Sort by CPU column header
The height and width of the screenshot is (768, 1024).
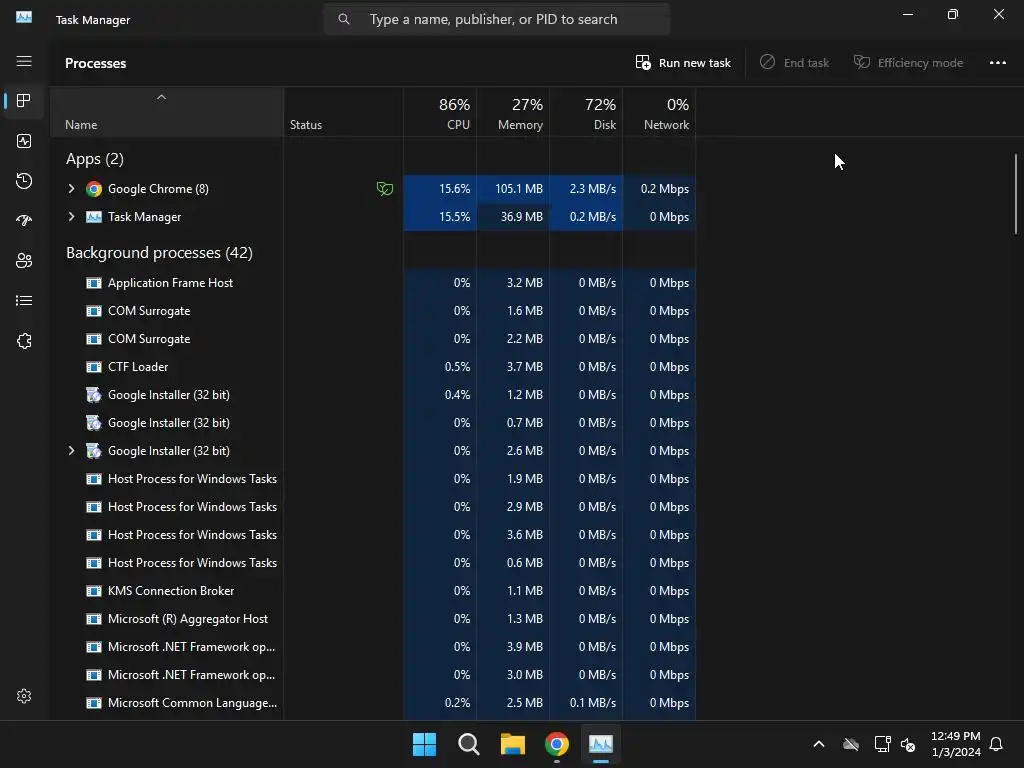(440, 113)
